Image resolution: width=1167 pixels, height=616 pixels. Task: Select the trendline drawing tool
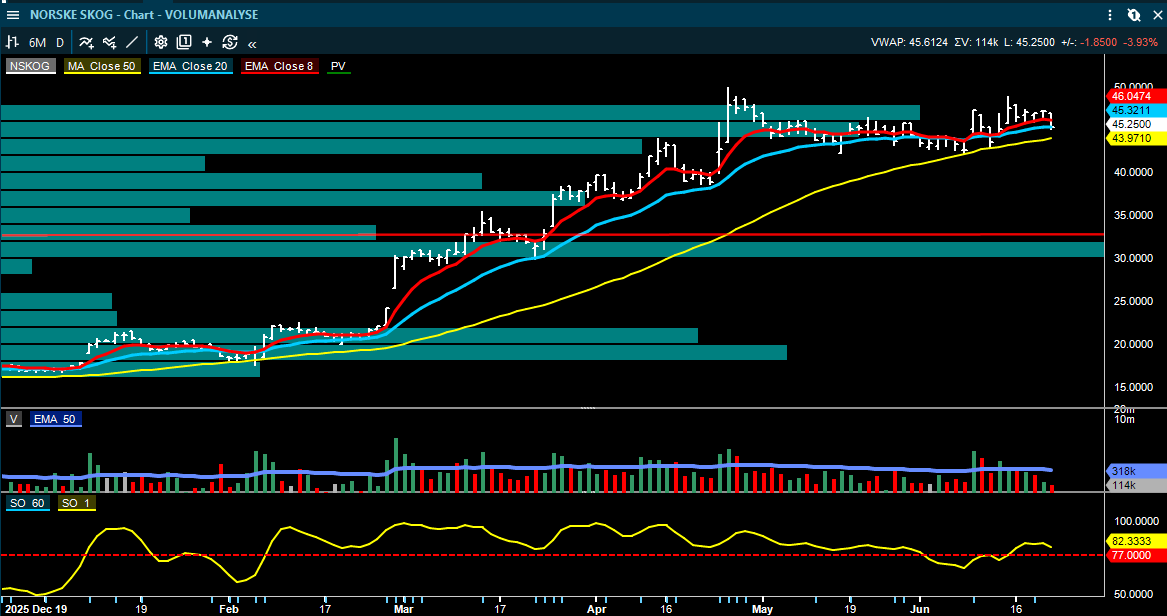coord(132,42)
